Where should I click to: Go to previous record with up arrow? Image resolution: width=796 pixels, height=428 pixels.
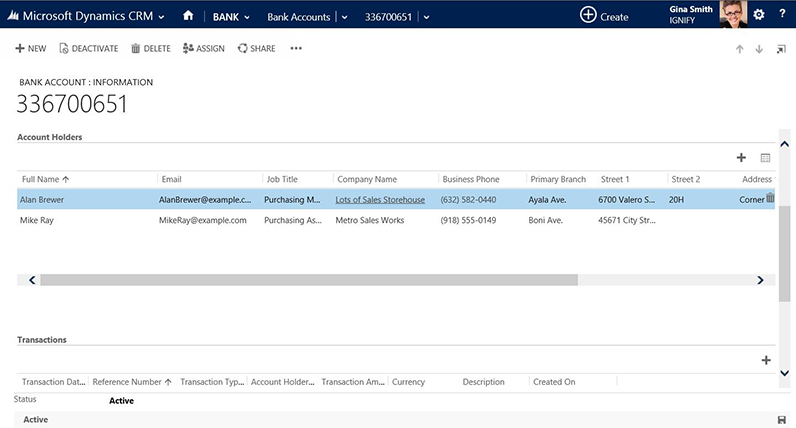[739, 49]
